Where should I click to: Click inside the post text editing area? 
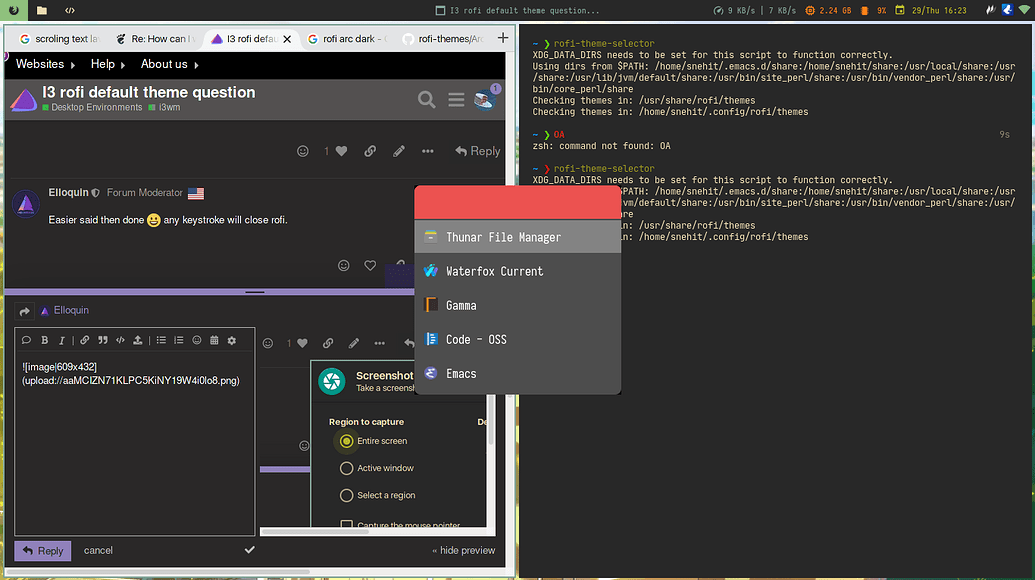coord(135,440)
